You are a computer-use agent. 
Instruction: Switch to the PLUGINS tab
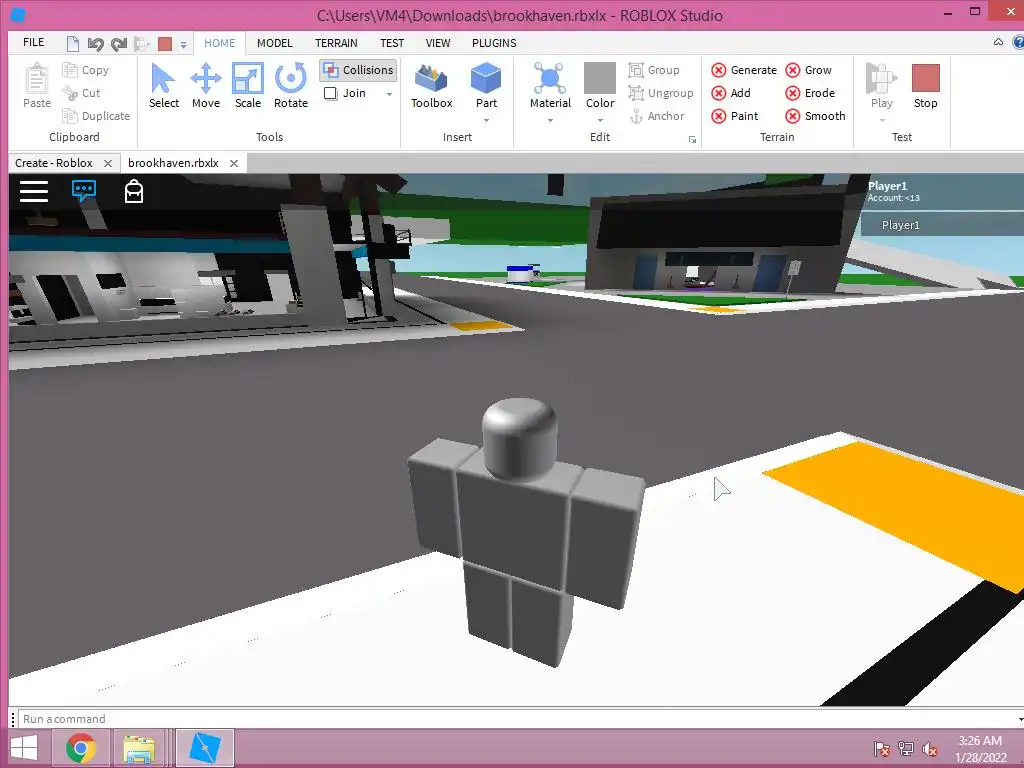click(x=494, y=43)
